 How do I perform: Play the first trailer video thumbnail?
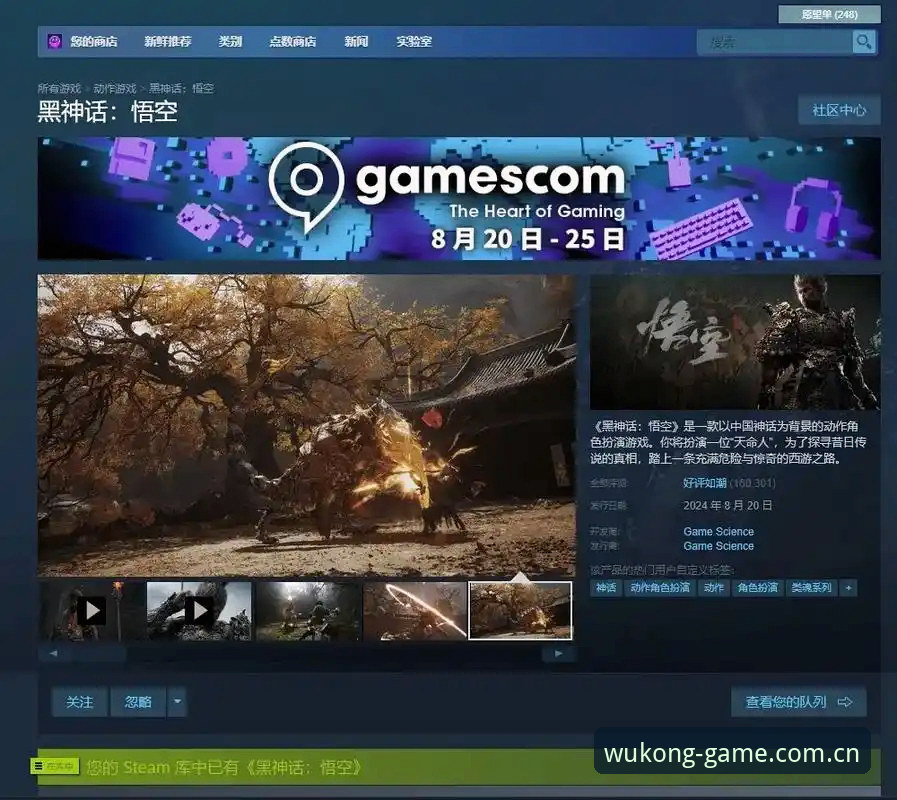click(x=90, y=611)
